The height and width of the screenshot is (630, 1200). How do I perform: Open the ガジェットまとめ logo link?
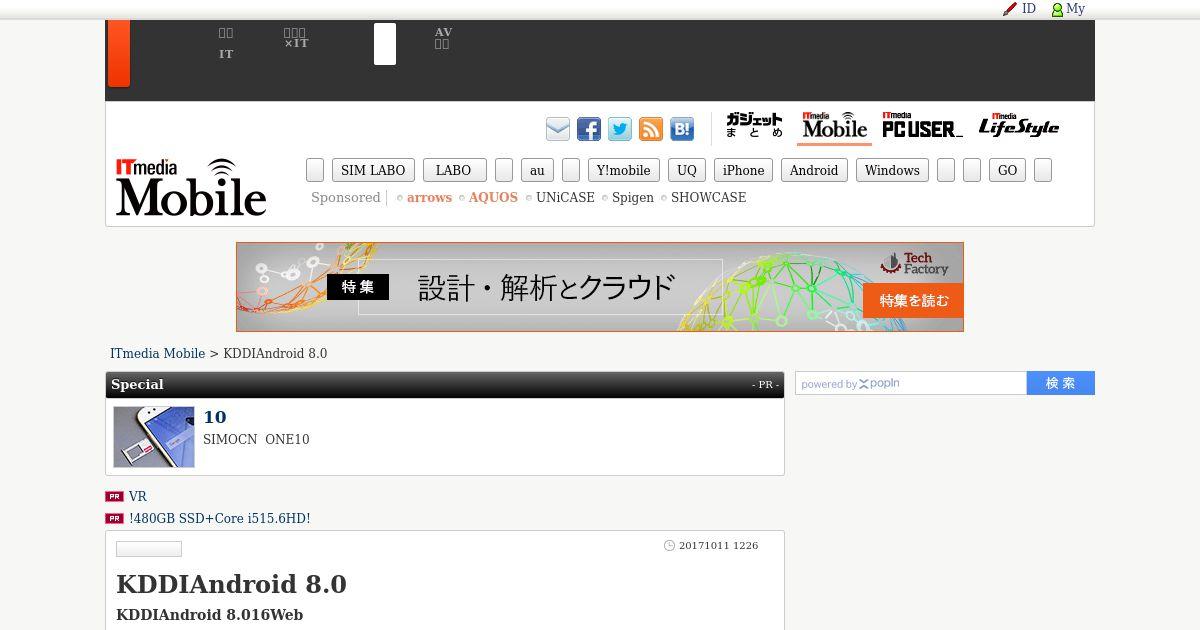754,126
